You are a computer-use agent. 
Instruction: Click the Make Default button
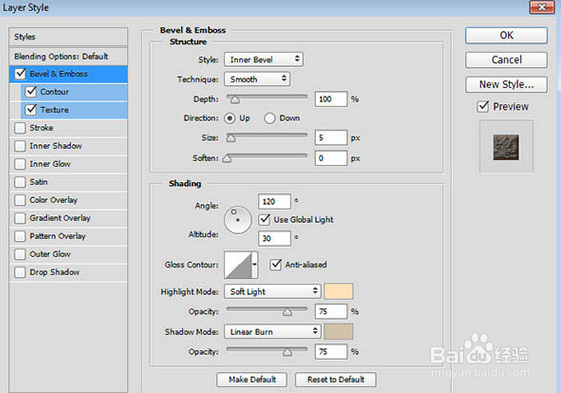tap(252, 379)
